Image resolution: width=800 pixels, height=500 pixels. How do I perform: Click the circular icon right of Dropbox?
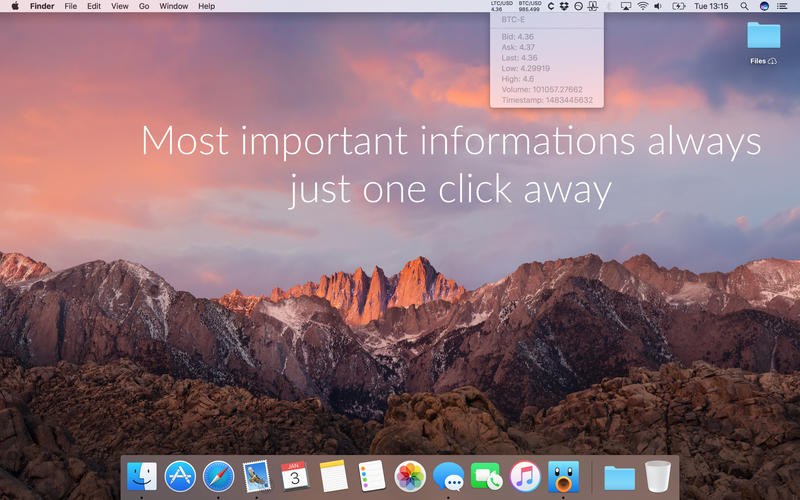point(579,6)
